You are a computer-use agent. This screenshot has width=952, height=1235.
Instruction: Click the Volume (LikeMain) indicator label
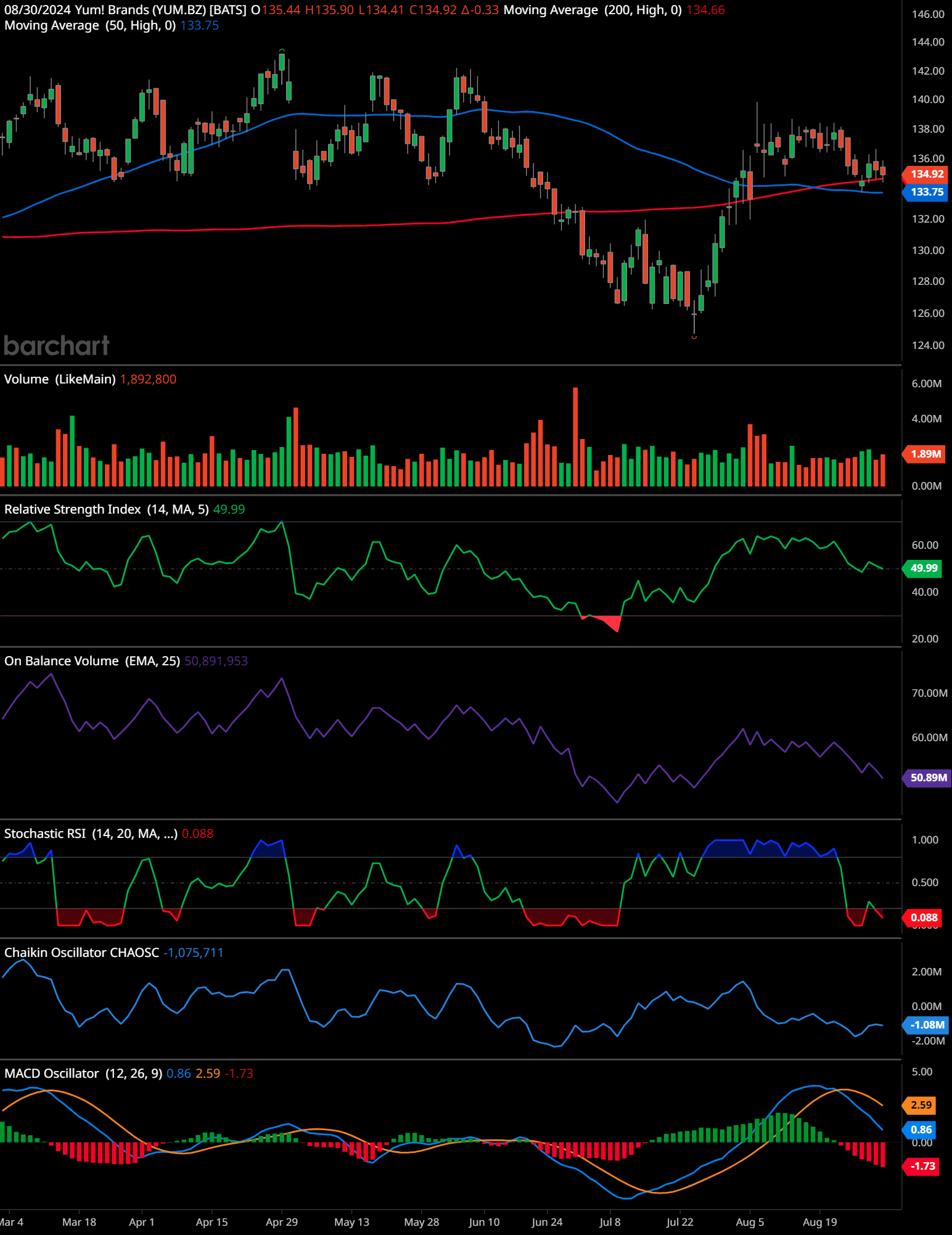tap(60, 379)
